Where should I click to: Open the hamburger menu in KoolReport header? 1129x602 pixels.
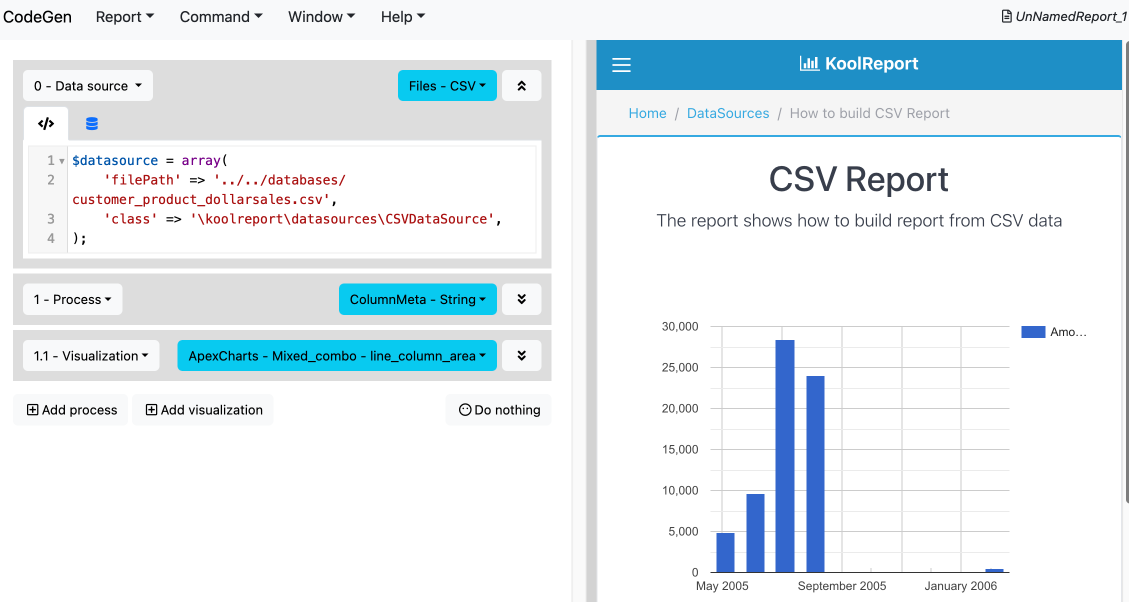click(x=621, y=65)
